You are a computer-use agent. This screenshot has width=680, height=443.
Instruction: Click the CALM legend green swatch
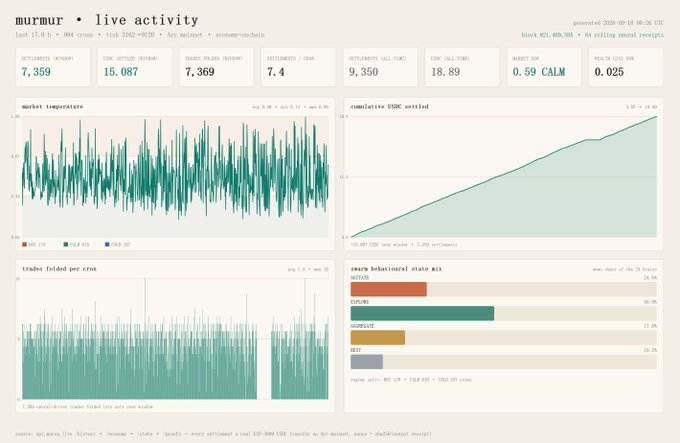click(x=66, y=244)
